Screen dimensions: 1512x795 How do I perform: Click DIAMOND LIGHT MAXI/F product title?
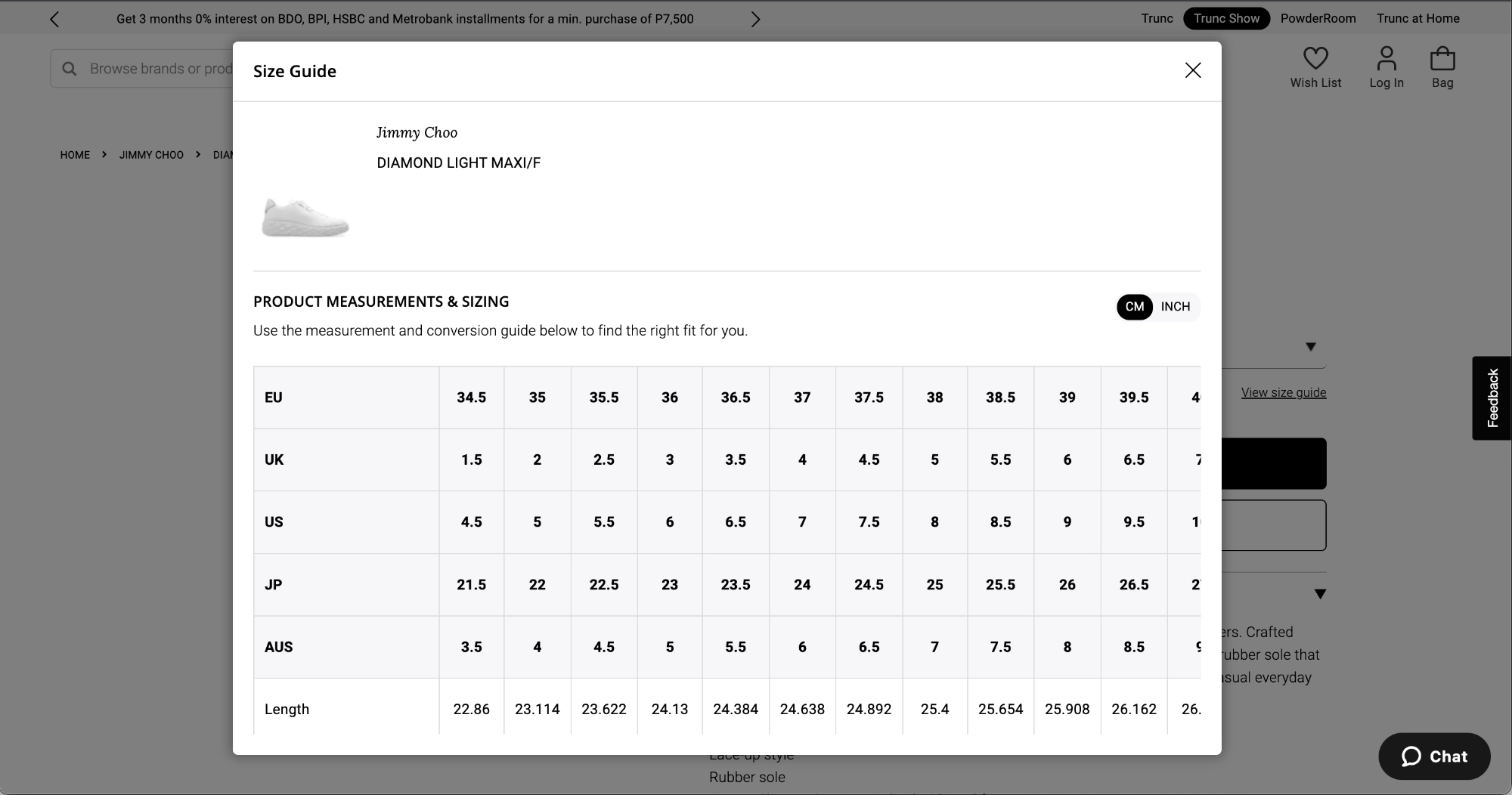(x=459, y=162)
